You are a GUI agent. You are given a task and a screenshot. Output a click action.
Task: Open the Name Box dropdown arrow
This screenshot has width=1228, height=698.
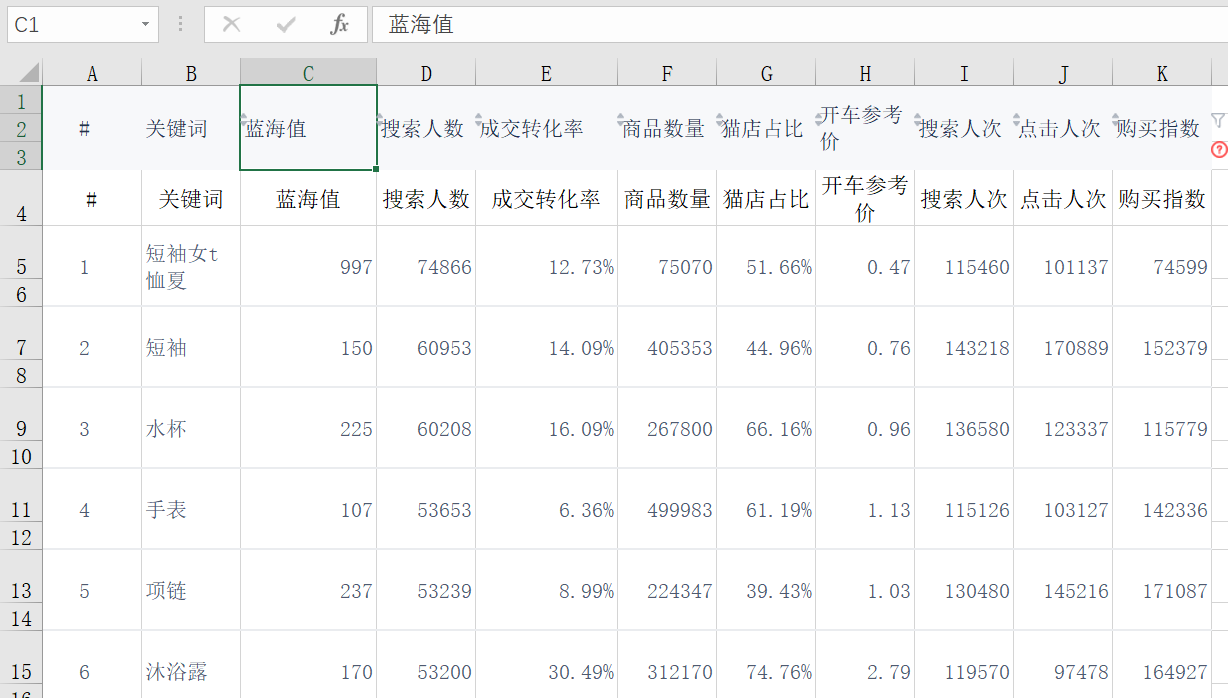pyautogui.click(x=143, y=24)
